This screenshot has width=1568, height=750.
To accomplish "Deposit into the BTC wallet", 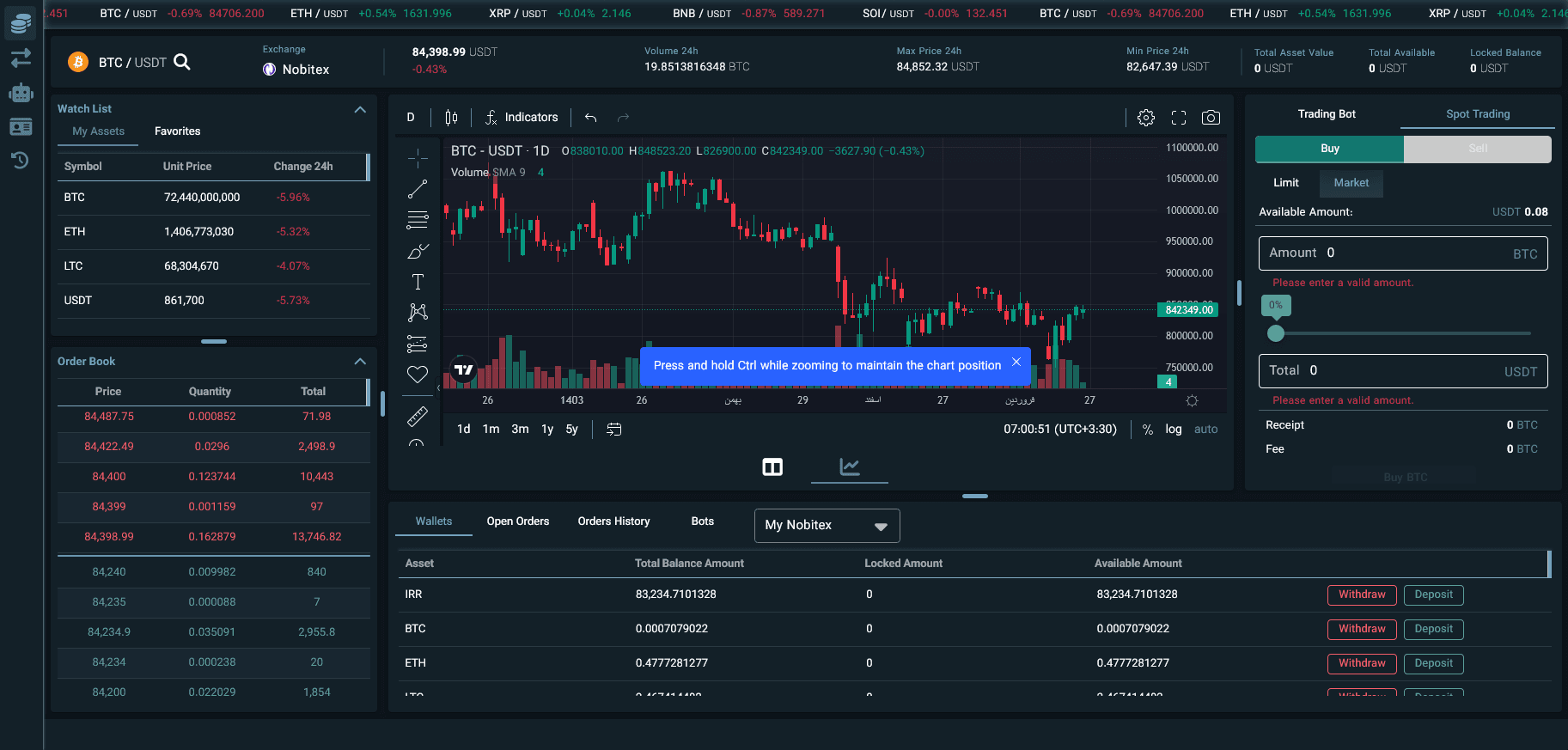I will pos(1434,629).
